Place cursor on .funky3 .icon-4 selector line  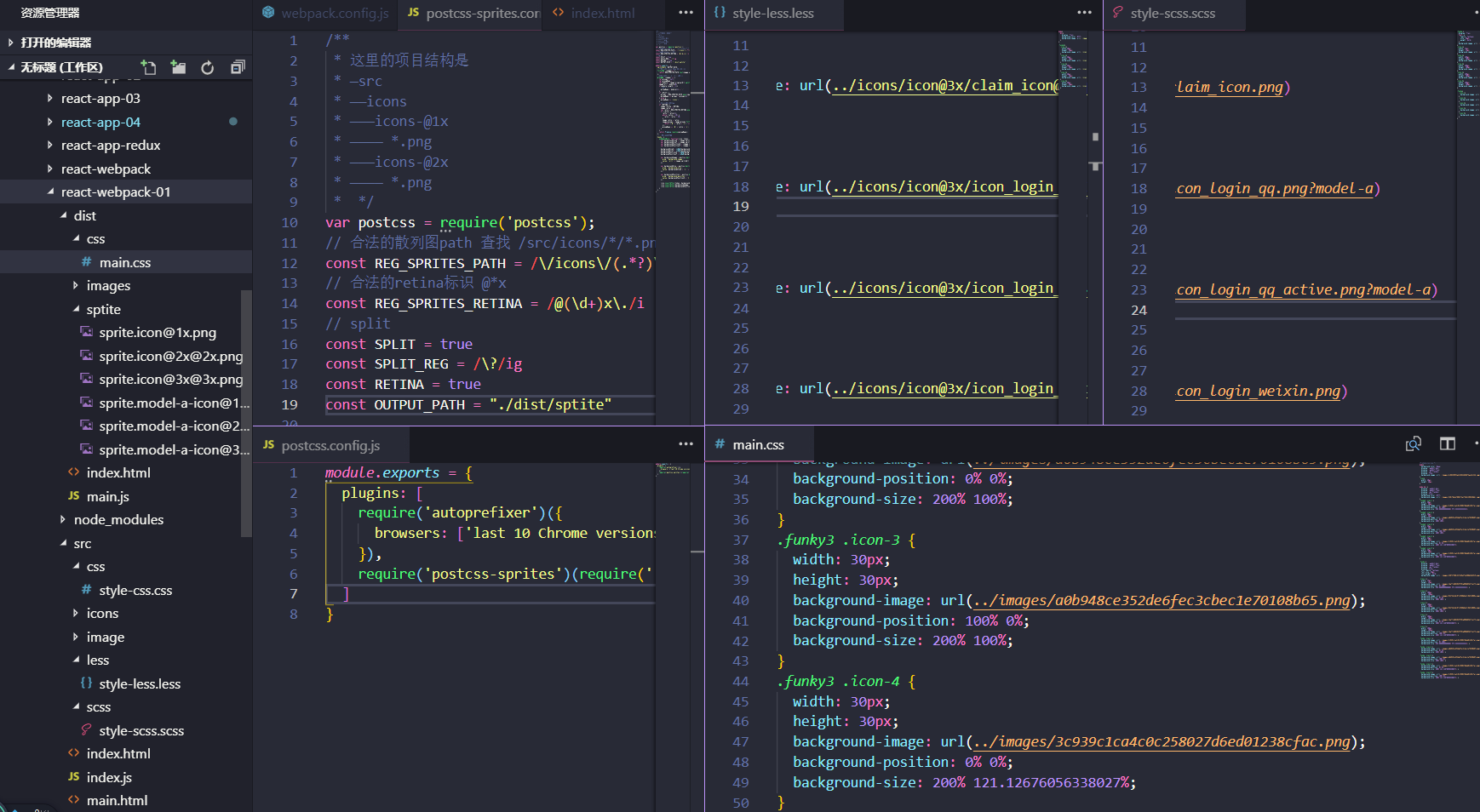pos(846,682)
